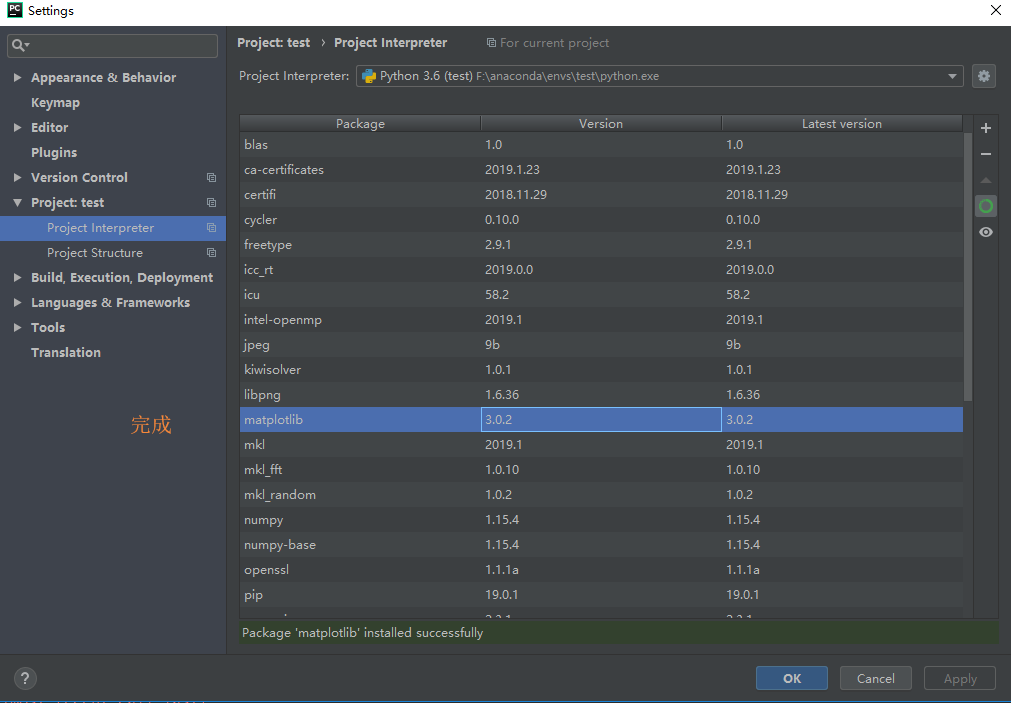Viewport: 1011px width, 703px height.
Task: Select the mkl_random package row
Action: tap(601, 495)
